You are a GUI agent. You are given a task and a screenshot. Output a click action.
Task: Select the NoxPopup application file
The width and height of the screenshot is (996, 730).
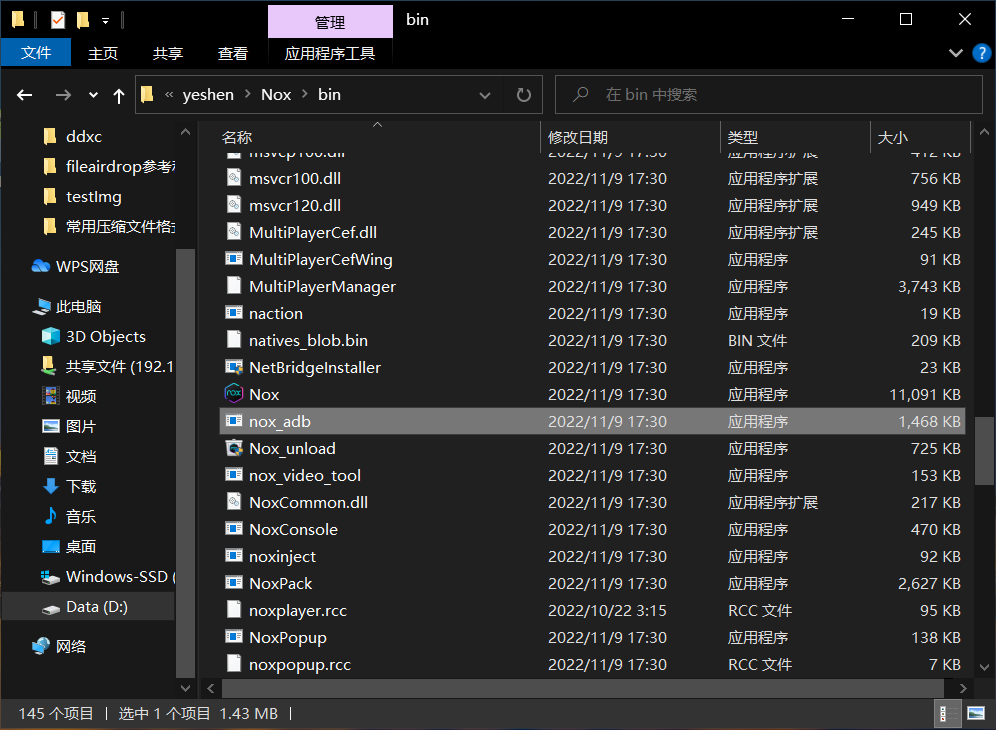tap(592, 637)
